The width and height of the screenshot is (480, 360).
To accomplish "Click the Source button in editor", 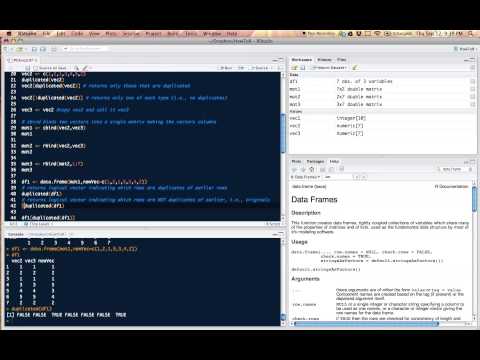I will [x=261, y=68].
